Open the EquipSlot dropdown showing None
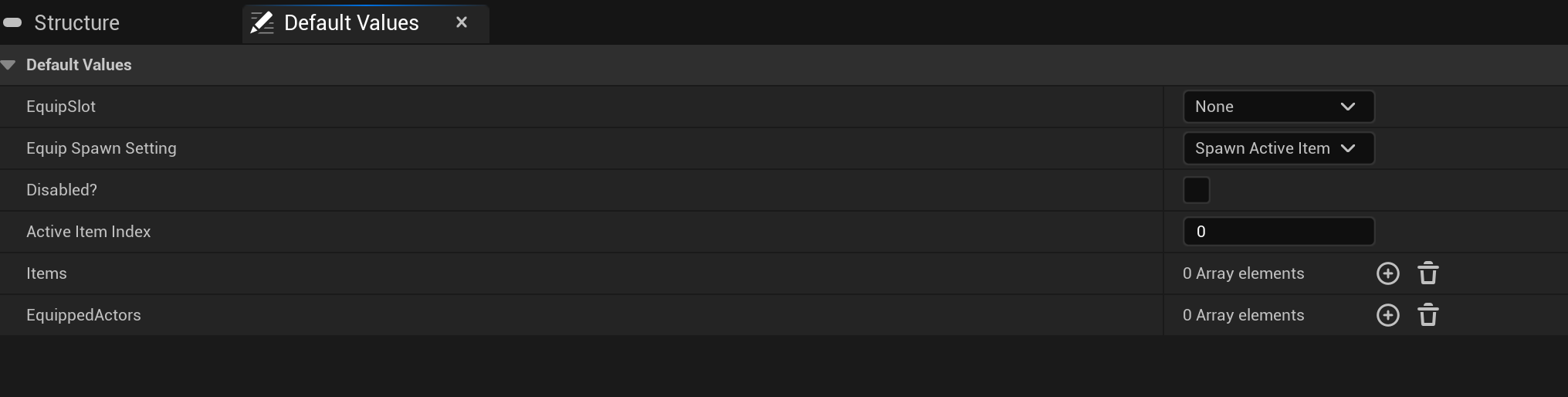This screenshot has height=397, width=1568. pos(1278,107)
